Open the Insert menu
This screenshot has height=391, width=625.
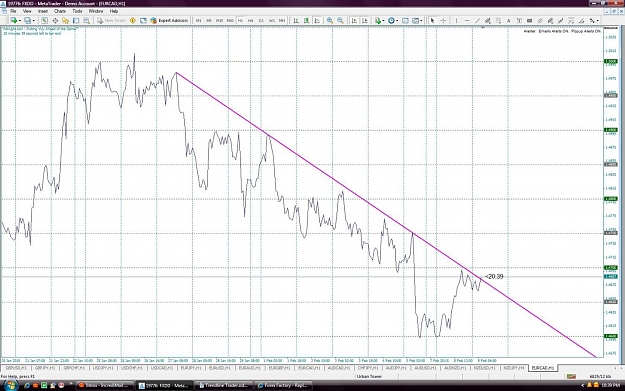43,11
